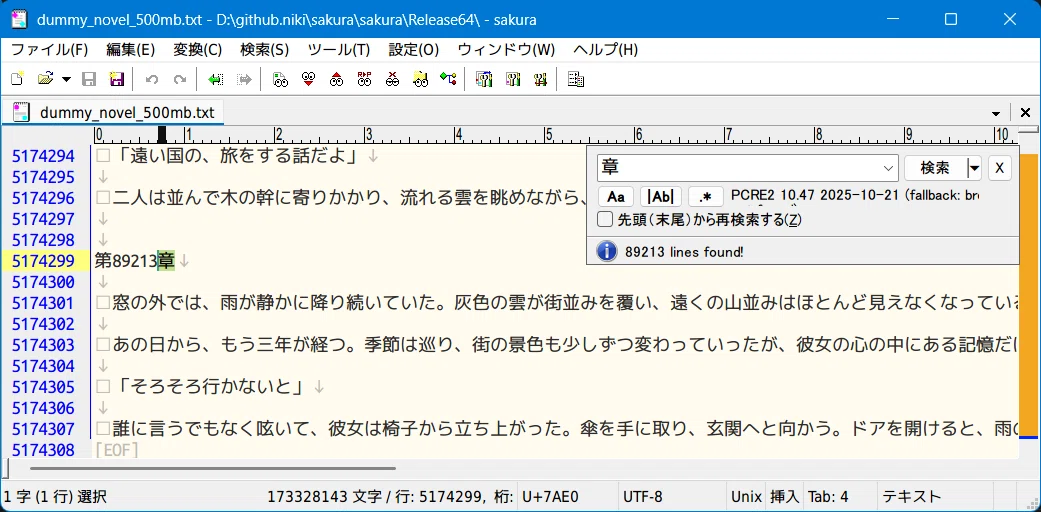
Task: Expand the search history combo arrow
Action: (x=889, y=169)
